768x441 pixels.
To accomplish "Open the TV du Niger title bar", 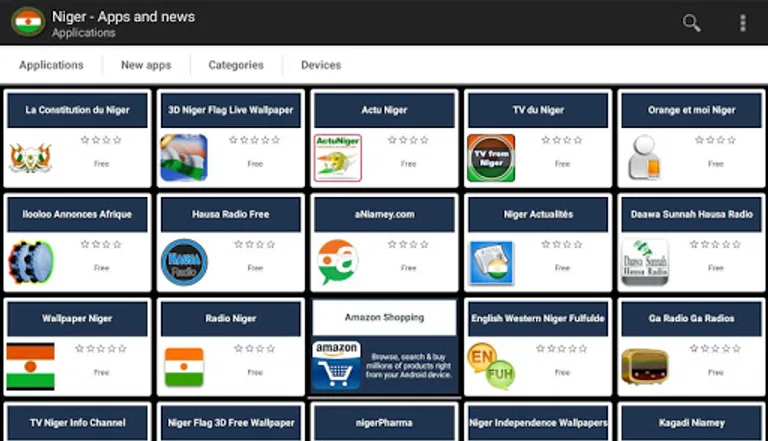I will click(538, 110).
